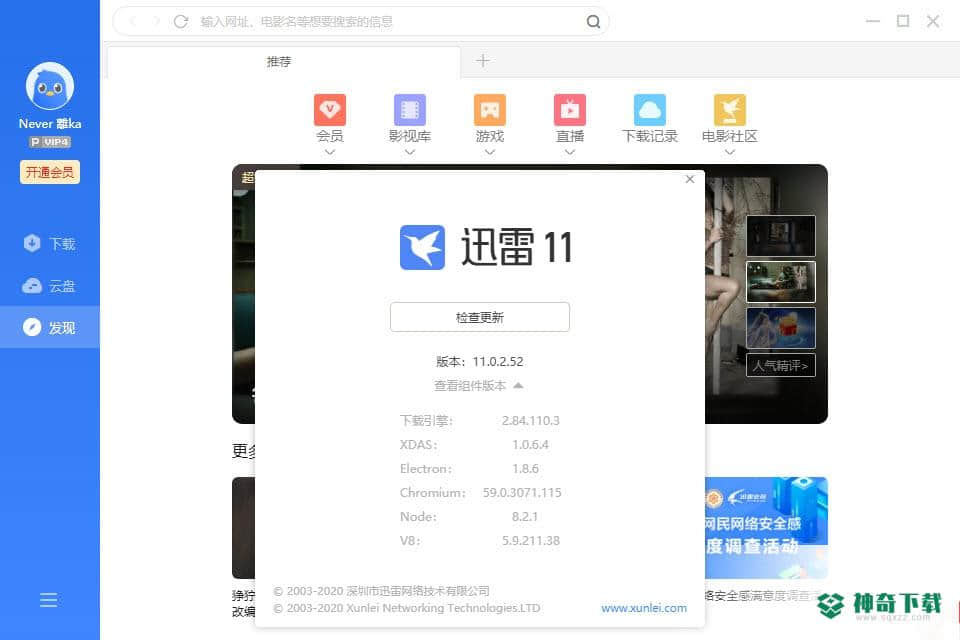Click the username Never 離ka
Screen dimensions: 960x640
[50, 124]
